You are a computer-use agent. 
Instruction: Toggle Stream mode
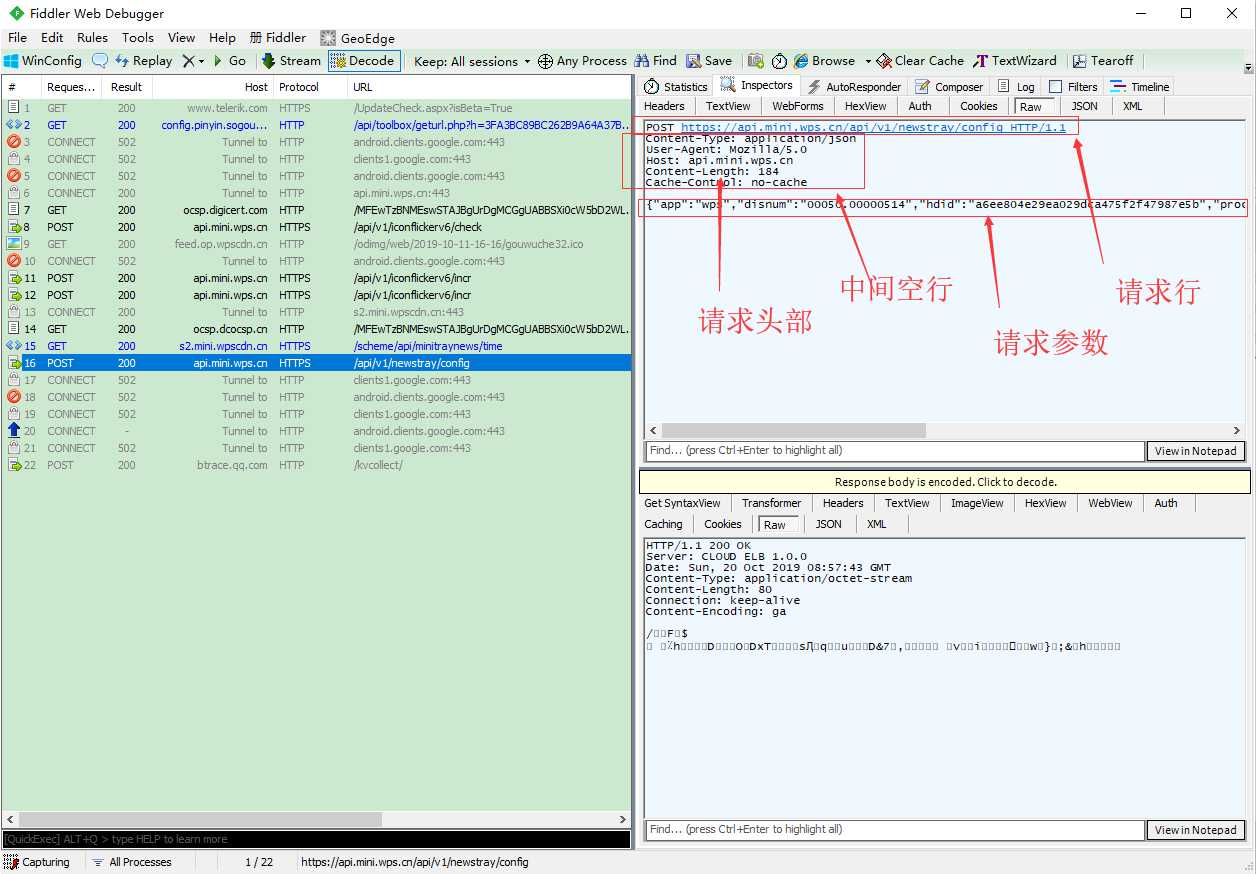tap(291, 61)
